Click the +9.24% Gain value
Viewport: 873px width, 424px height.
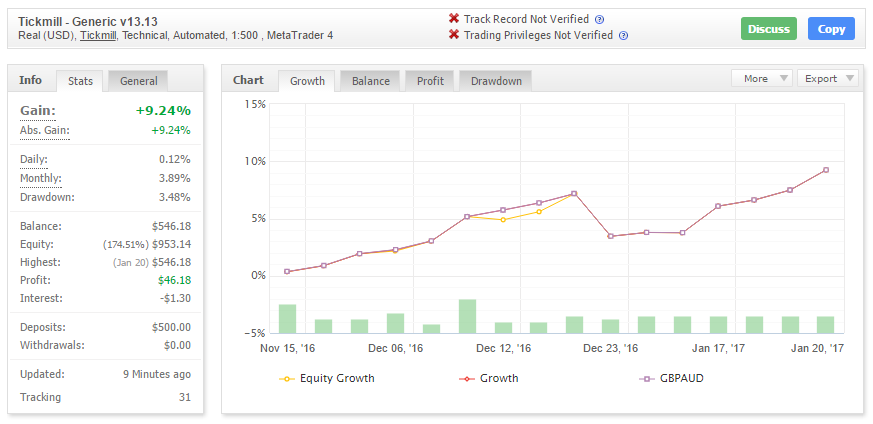point(163,111)
